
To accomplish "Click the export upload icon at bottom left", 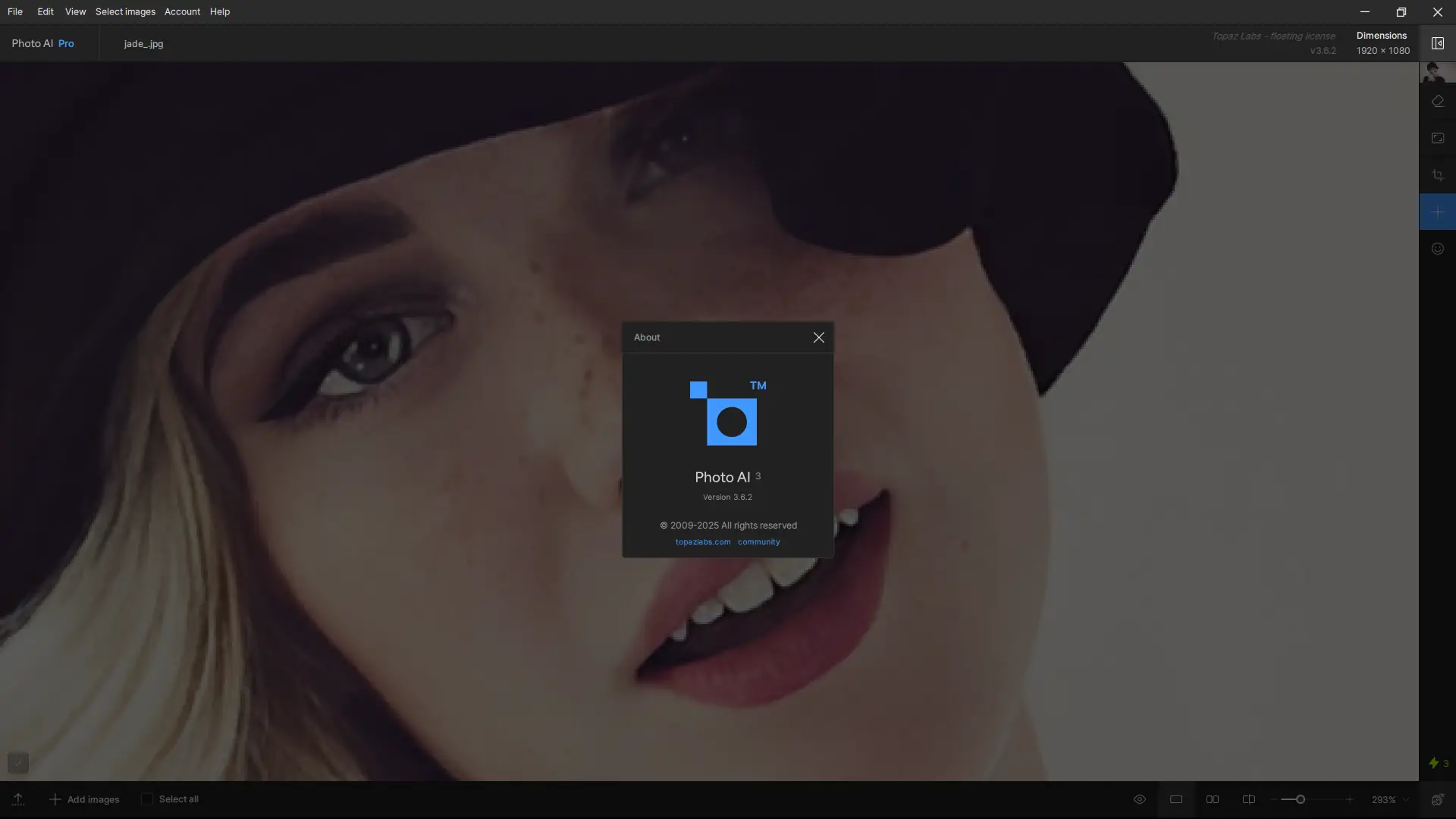I will tap(18, 799).
